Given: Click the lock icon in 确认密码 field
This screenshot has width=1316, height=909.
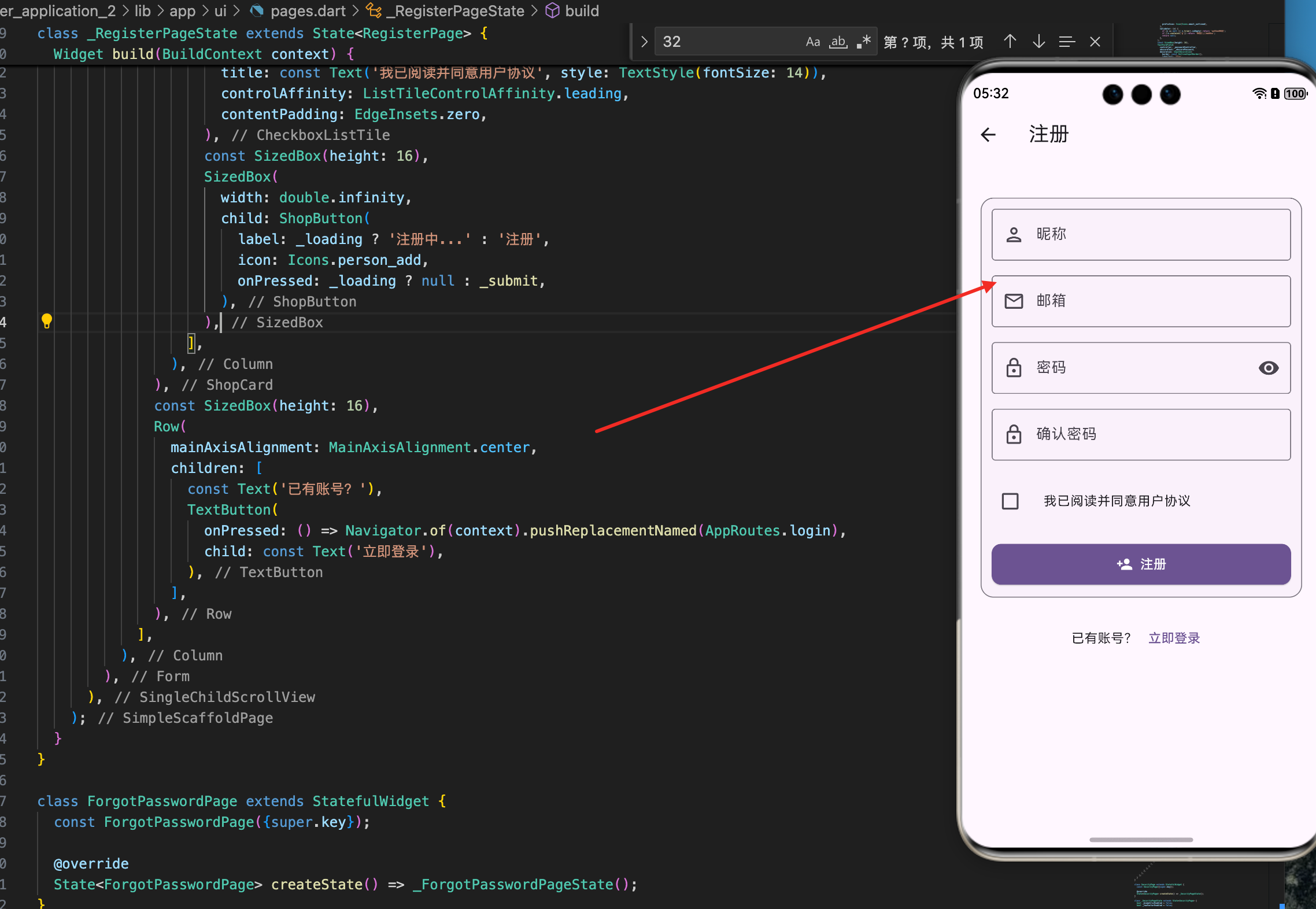Looking at the screenshot, I should click(1014, 434).
